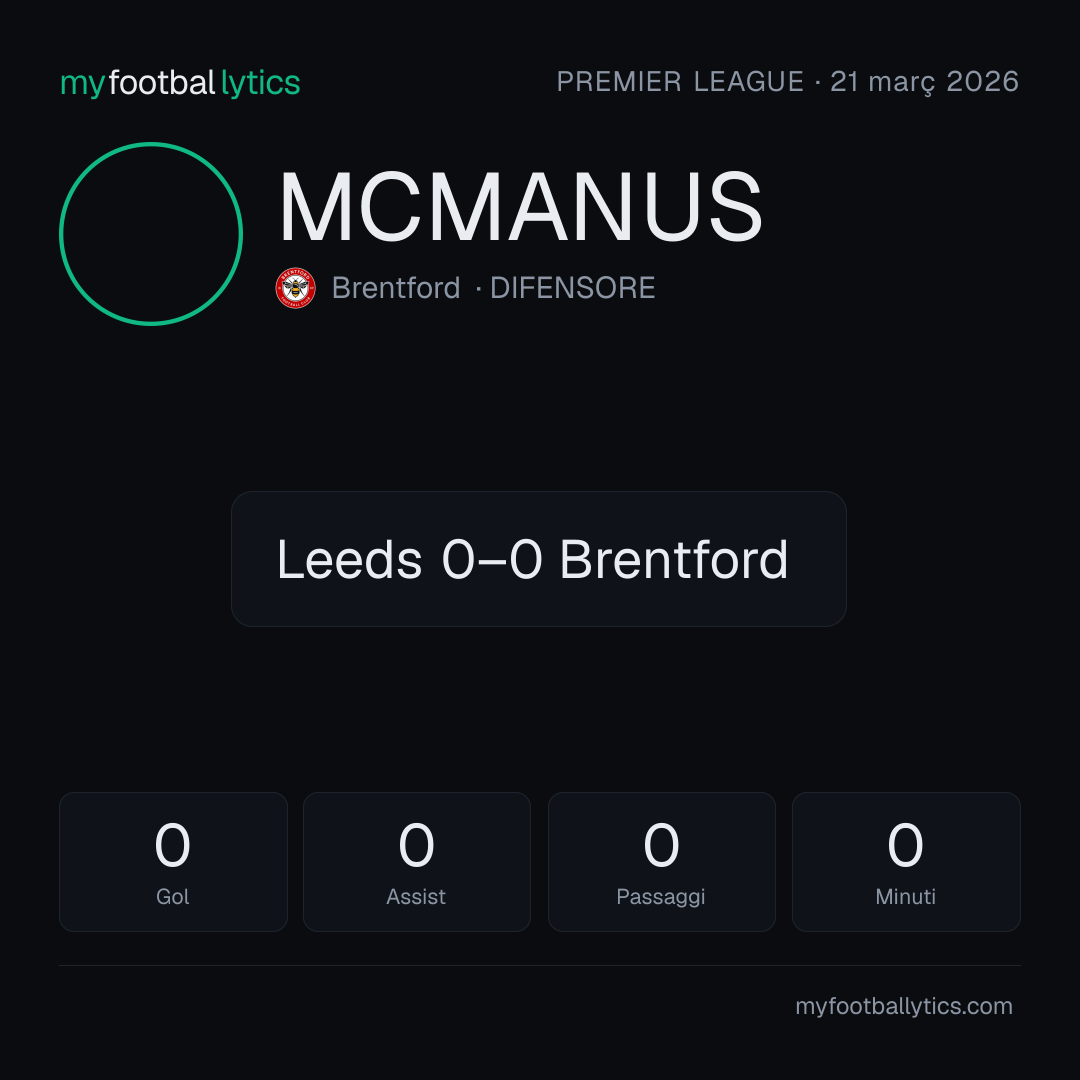
Task: Visit the myfootballytics.com footer link
Action: (x=904, y=1006)
